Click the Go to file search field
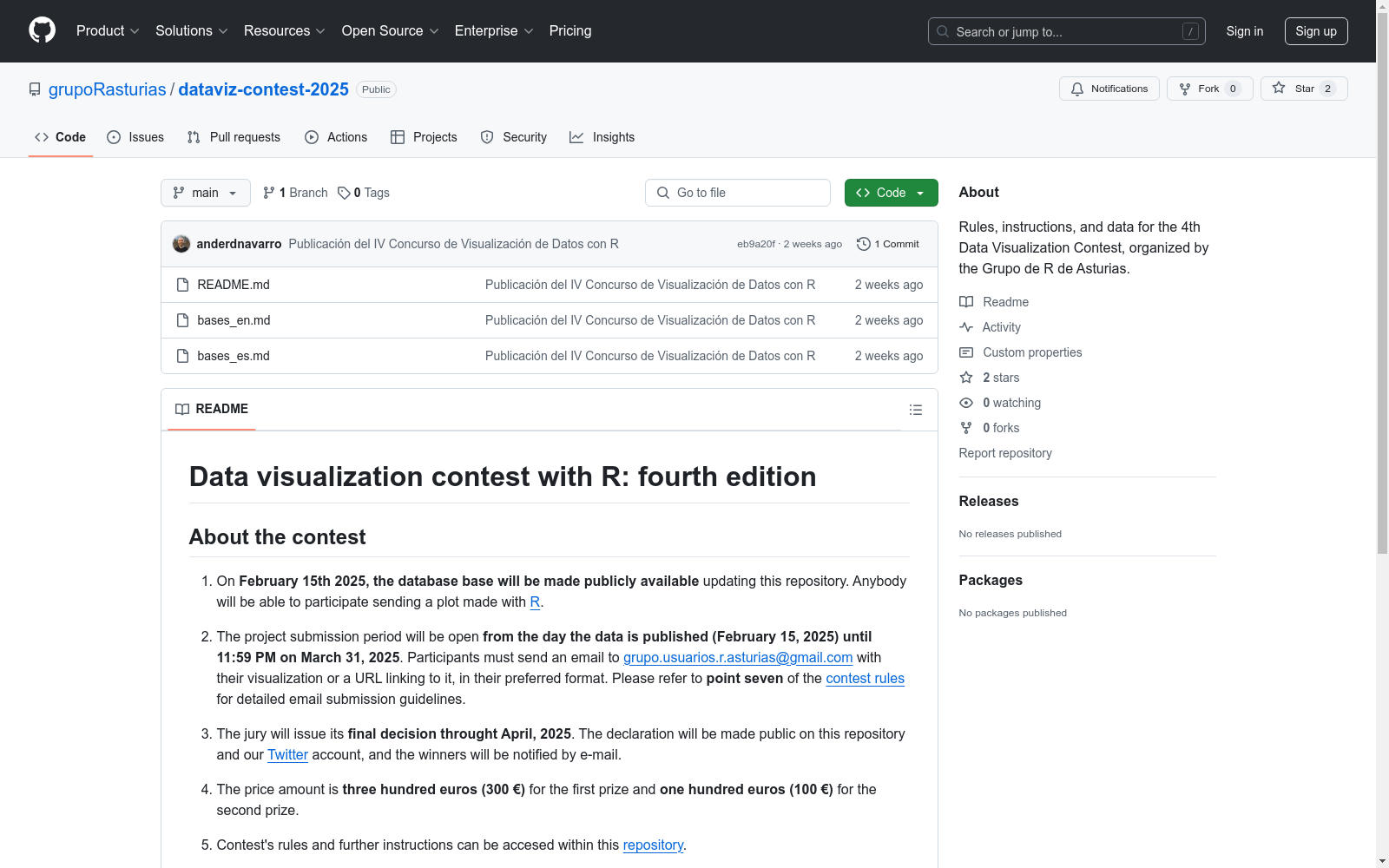The width and height of the screenshot is (1389, 868). pos(738,193)
